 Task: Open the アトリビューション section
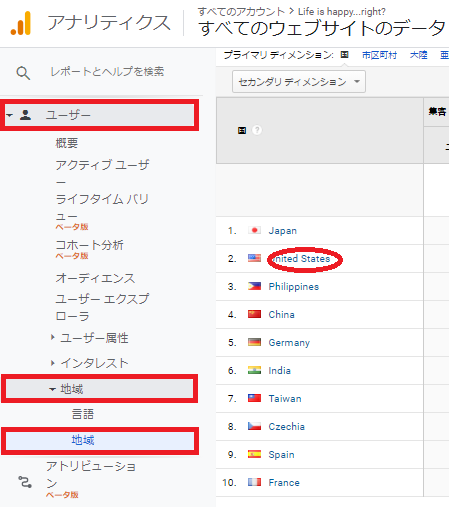tap(91, 475)
